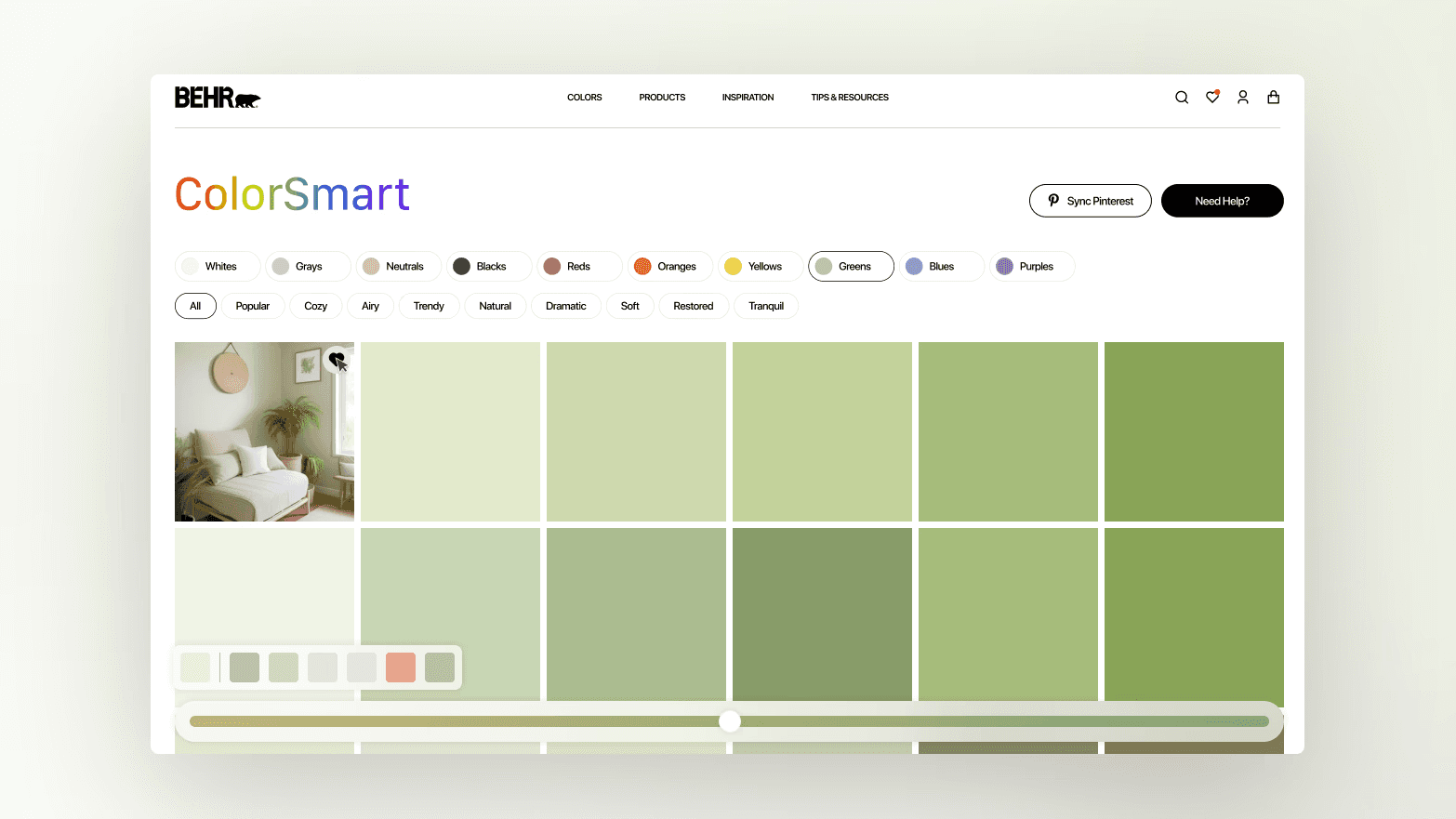
Task: Select the Blacks color family
Action: tap(489, 267)
